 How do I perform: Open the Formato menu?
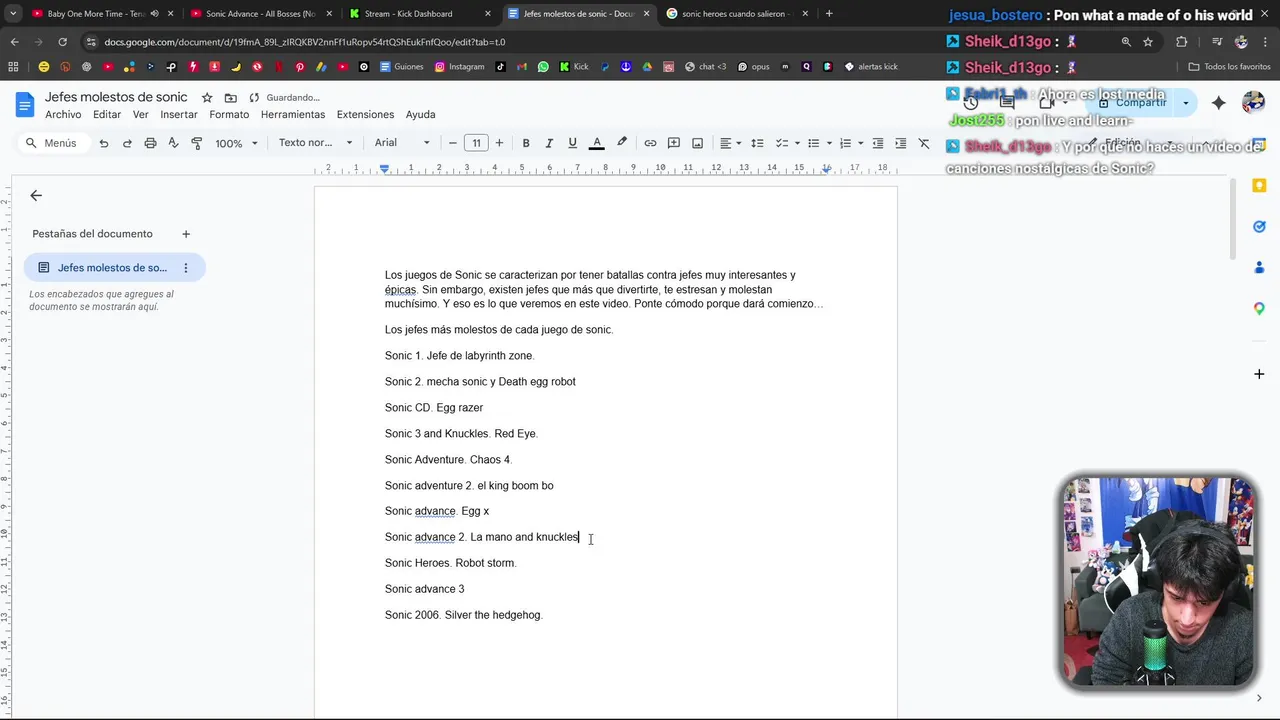[x=229, y=115]
